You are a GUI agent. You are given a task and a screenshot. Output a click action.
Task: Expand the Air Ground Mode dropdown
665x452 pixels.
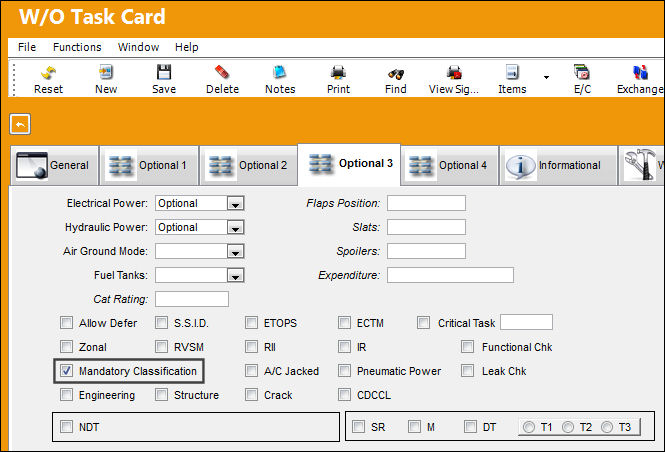[235, 251]
